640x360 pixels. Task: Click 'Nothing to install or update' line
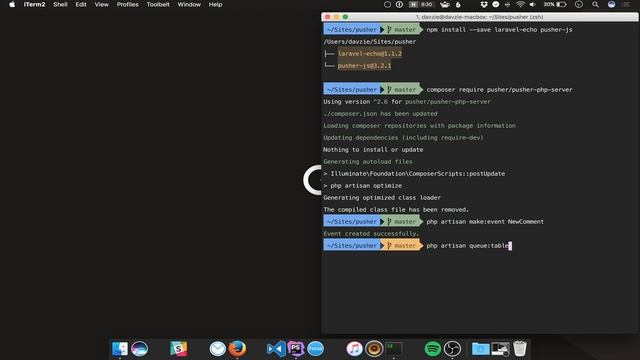(373, 150)
